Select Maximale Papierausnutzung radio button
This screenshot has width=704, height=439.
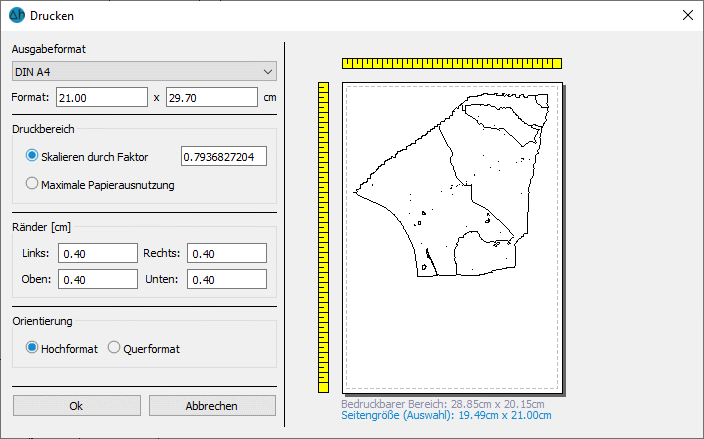(31, 184)
